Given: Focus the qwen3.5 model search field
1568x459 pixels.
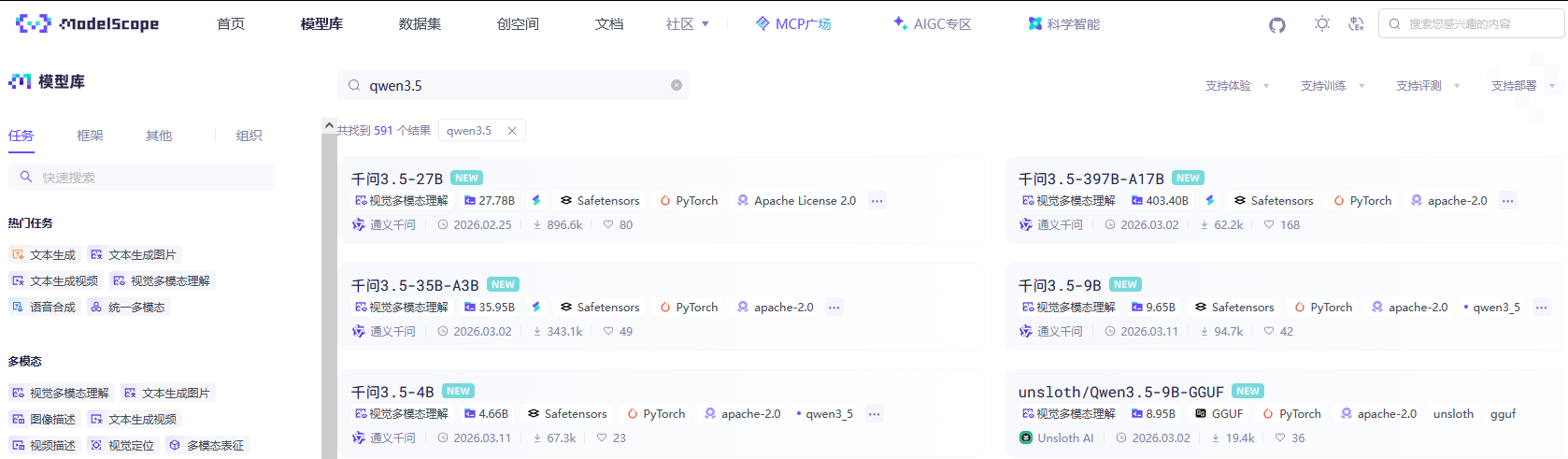Looking at the screenshot, I should tap(513, 85).
